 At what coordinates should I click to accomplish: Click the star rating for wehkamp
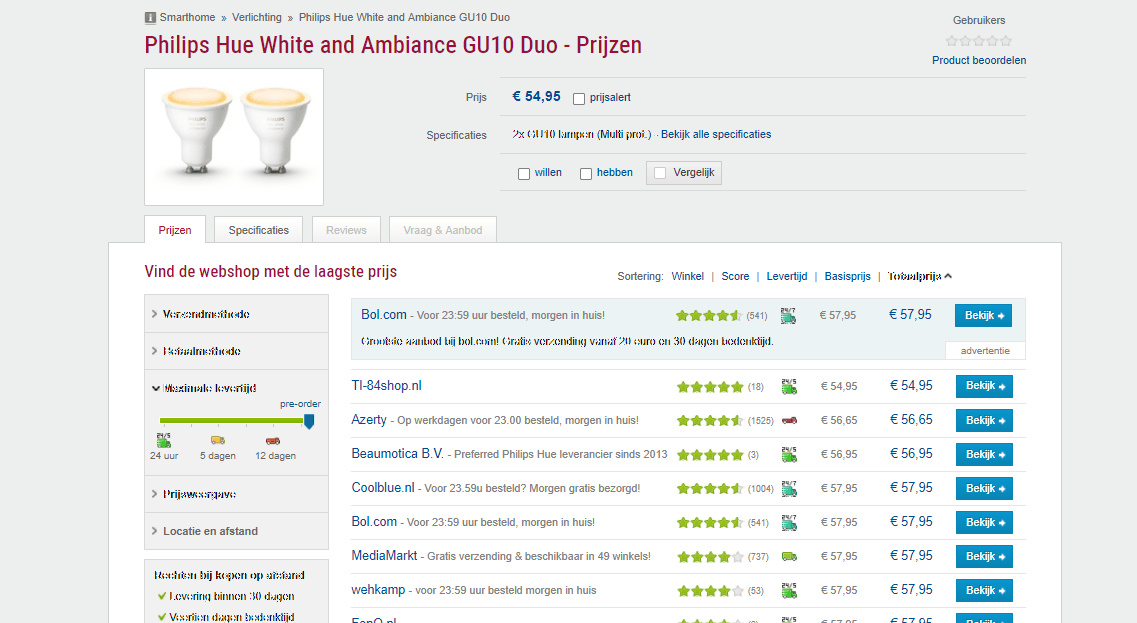(710, 590)
